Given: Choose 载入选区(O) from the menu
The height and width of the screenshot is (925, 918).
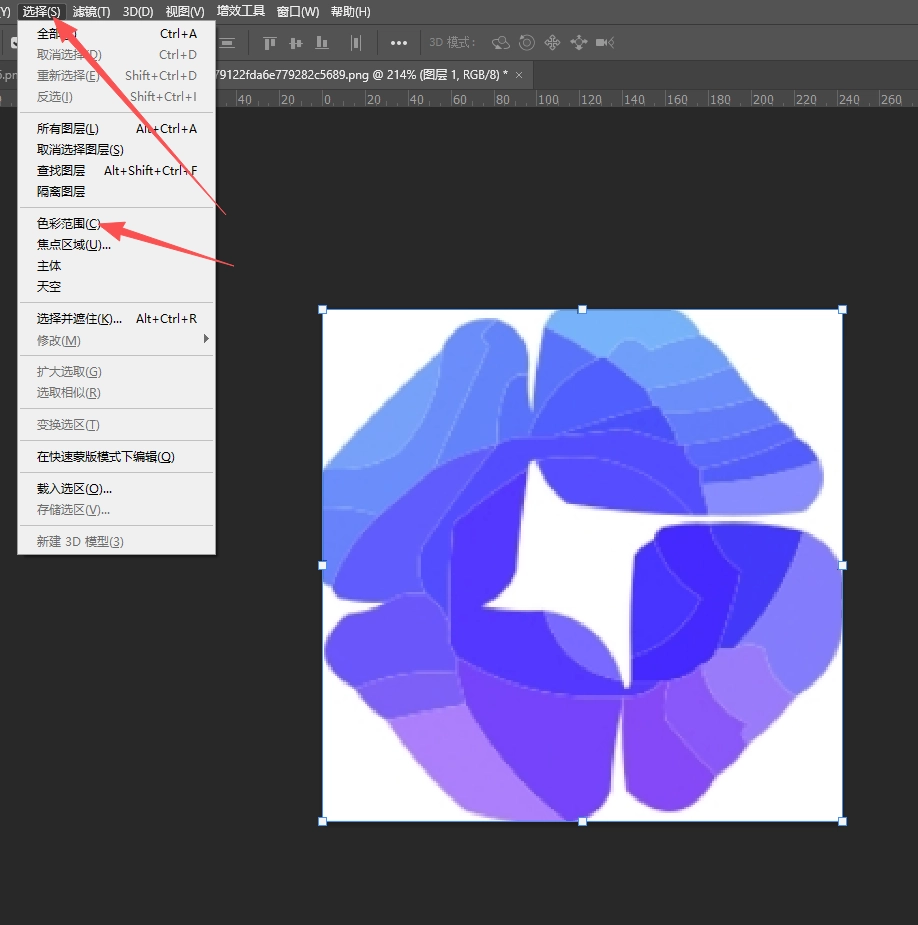Looking at the screenshot, I should pyautogui.click(x=74, y=489).
